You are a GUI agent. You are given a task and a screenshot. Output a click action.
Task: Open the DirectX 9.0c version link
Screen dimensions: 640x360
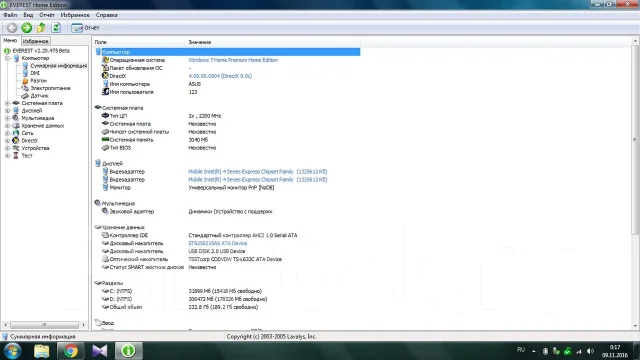coord(220,76)
